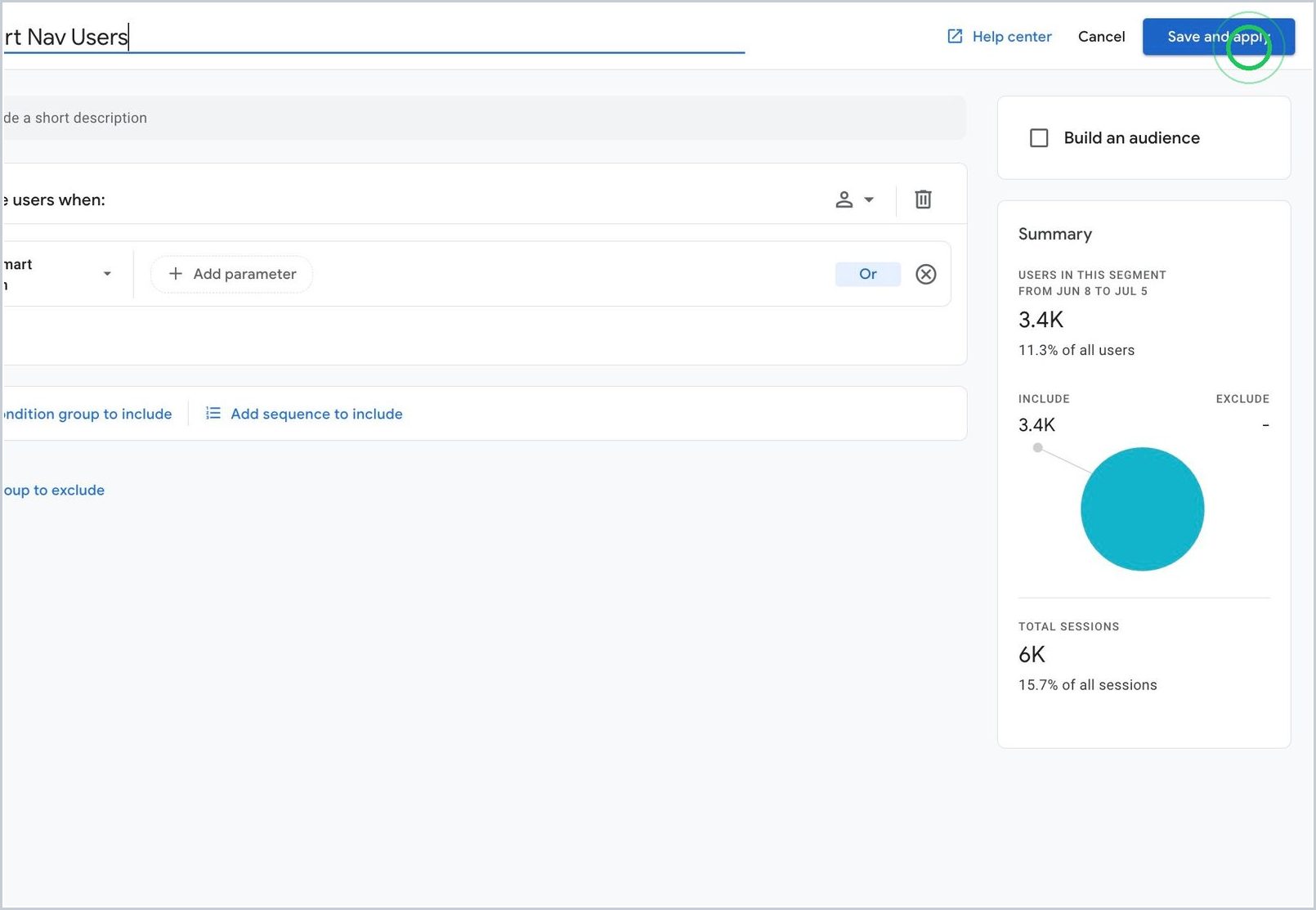Click the short description field
Viewport: 1316px width, 910px height.
coord(484,118)
